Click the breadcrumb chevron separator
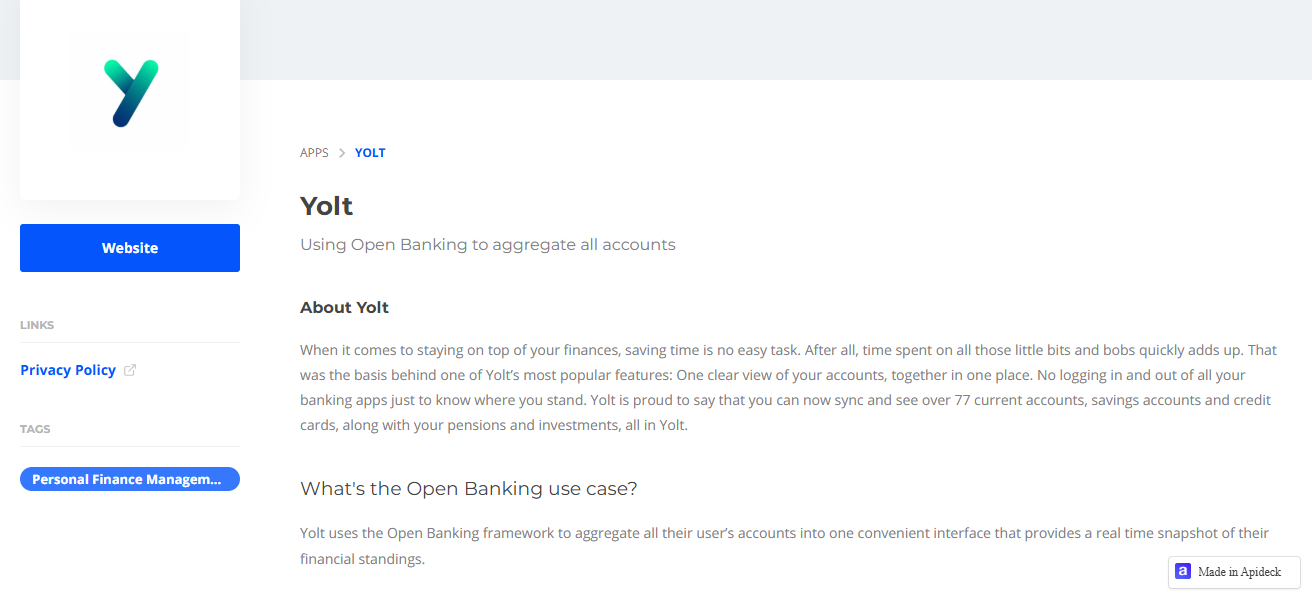This screenshot has height=600, width=1312. click(x=342, y=153)
